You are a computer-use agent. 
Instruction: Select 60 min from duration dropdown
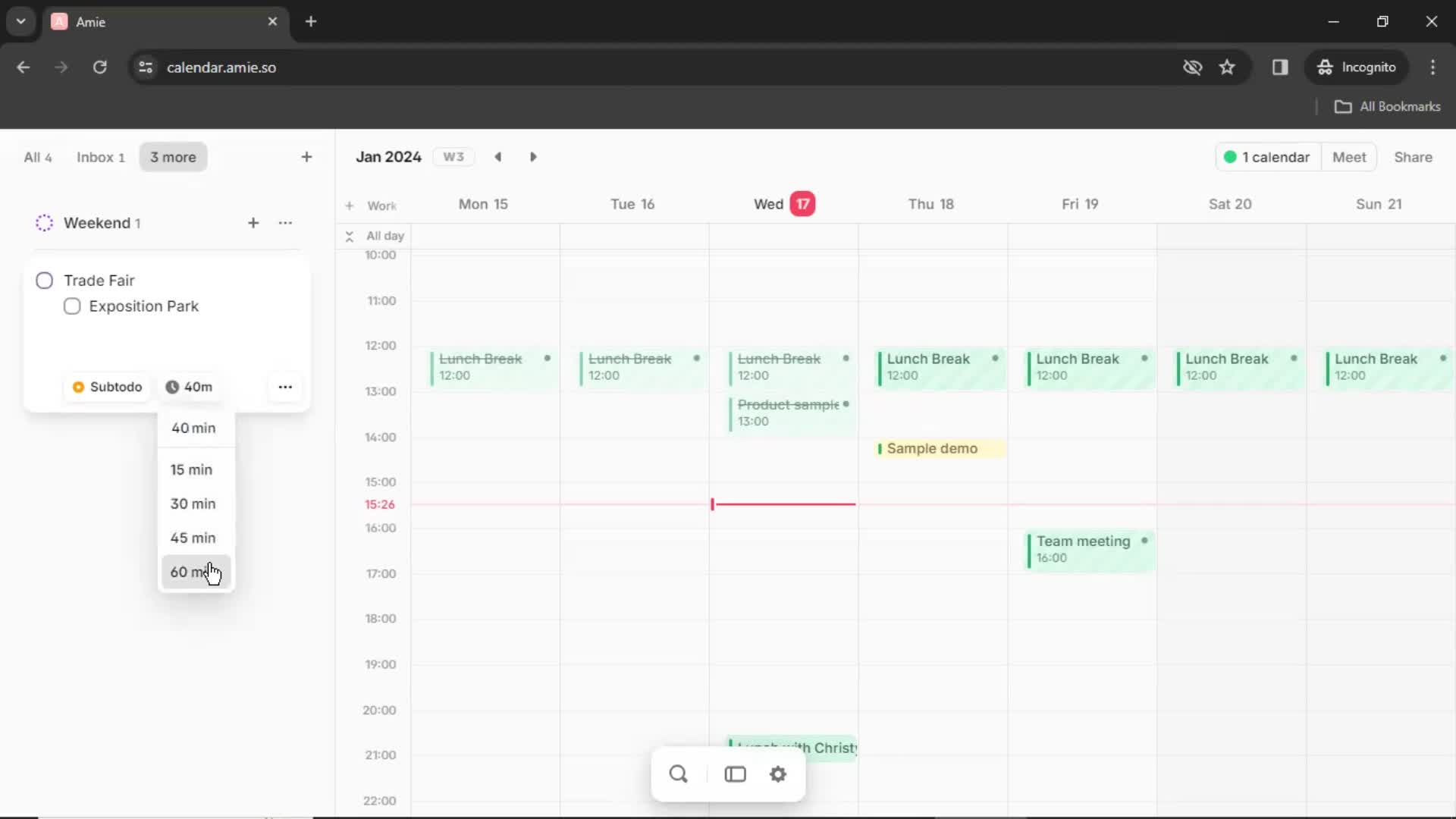(x=193, y=571)
